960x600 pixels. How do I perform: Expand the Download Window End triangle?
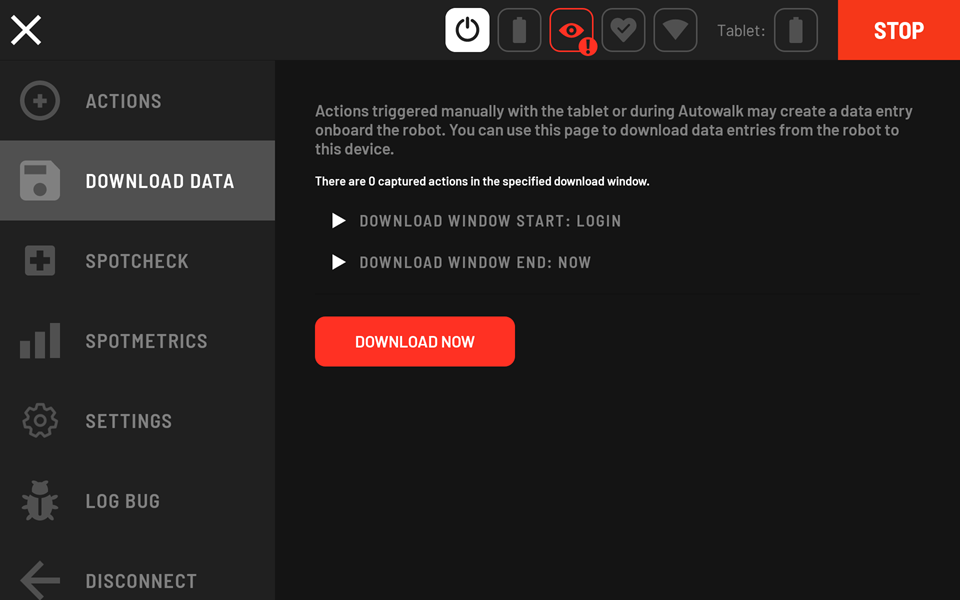[339, 262]
